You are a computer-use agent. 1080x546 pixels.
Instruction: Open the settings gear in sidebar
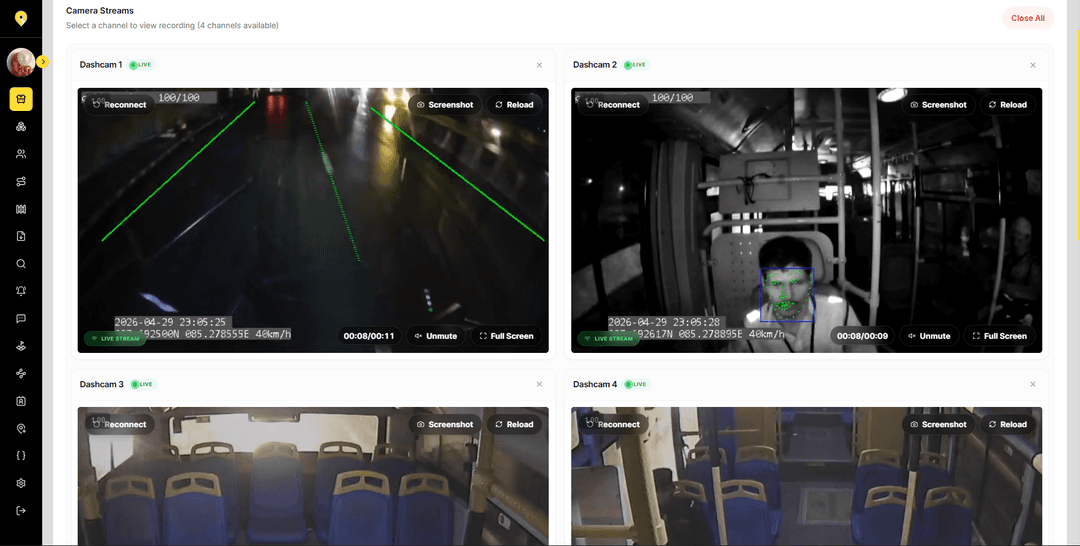(21, 483)
